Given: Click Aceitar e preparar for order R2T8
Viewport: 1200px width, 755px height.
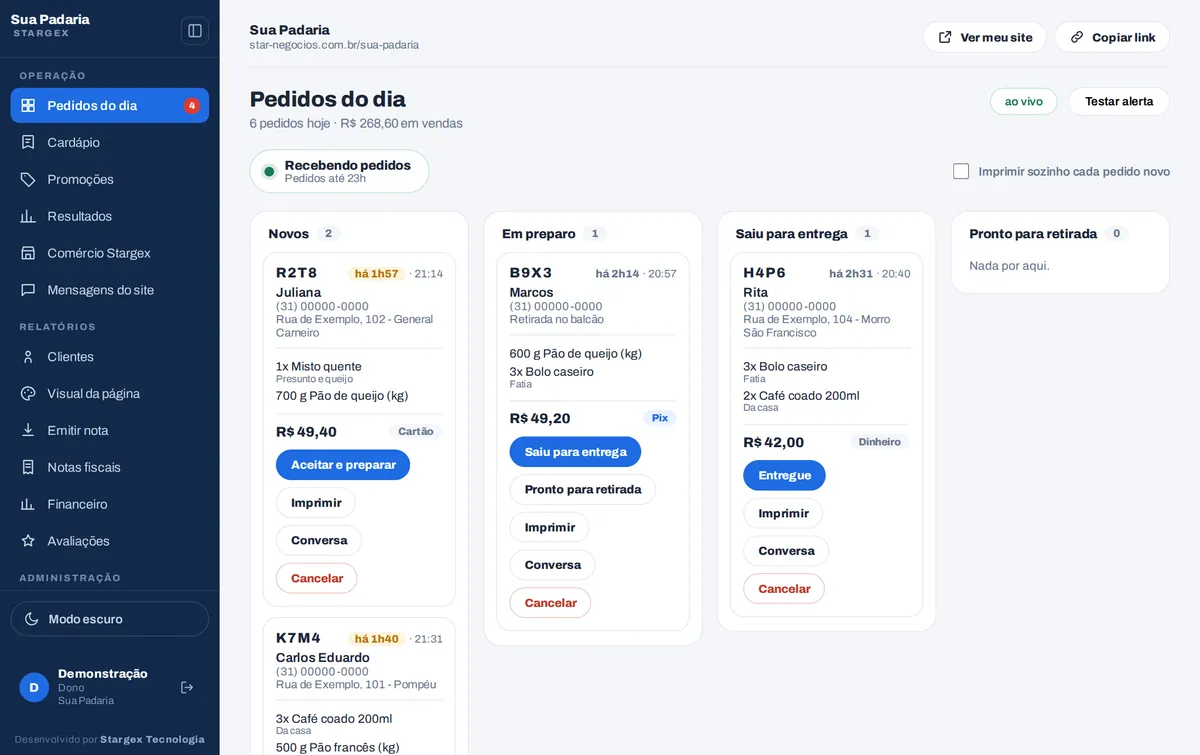Looking at the screenshot, I should 343,465.
